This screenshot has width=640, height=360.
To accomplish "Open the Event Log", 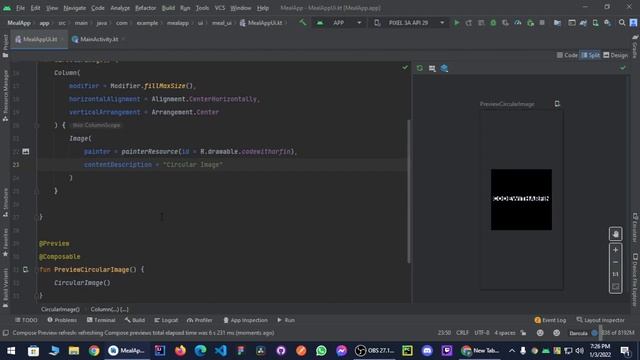I will click(550, 320).
